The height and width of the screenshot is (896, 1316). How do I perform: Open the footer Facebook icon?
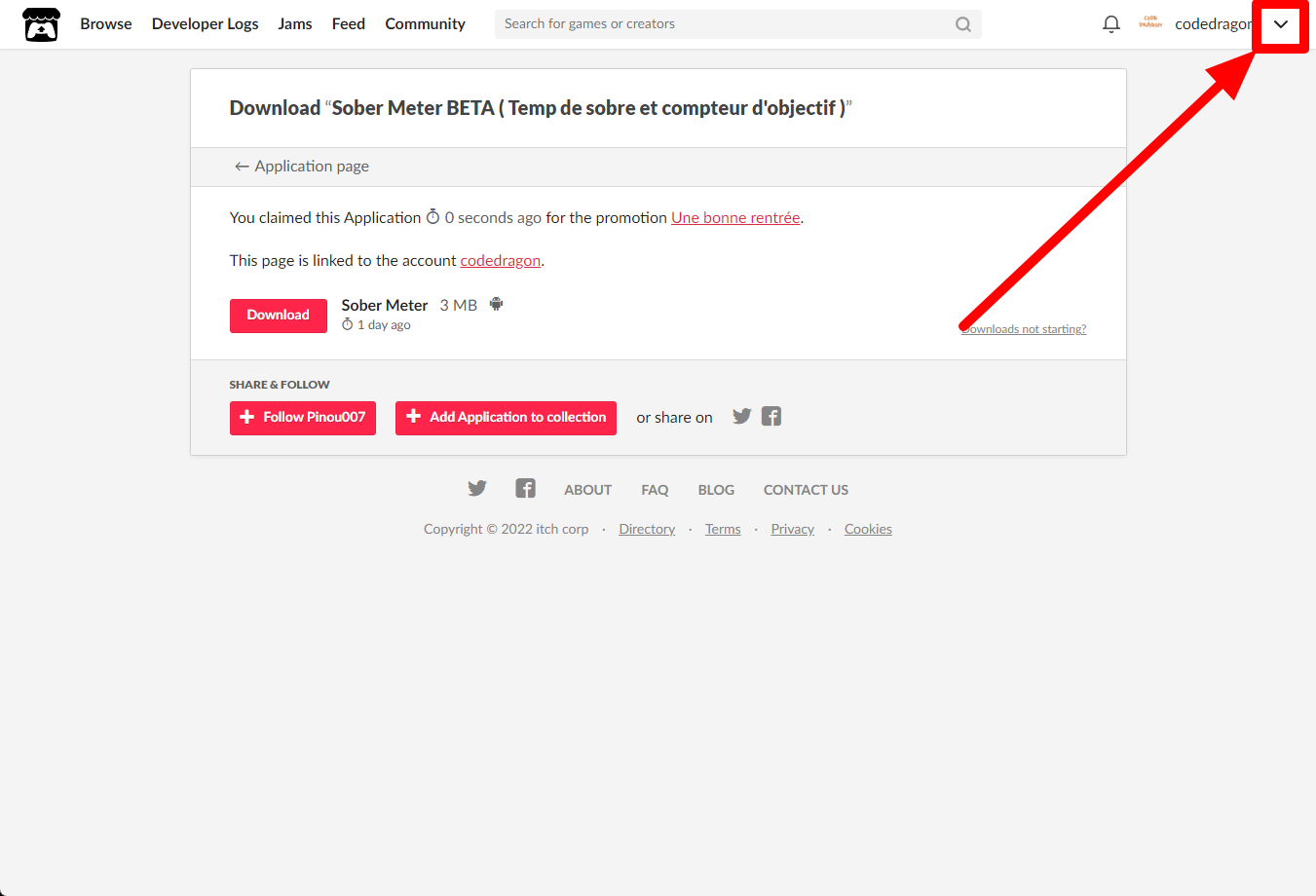(x=525, y=489)
